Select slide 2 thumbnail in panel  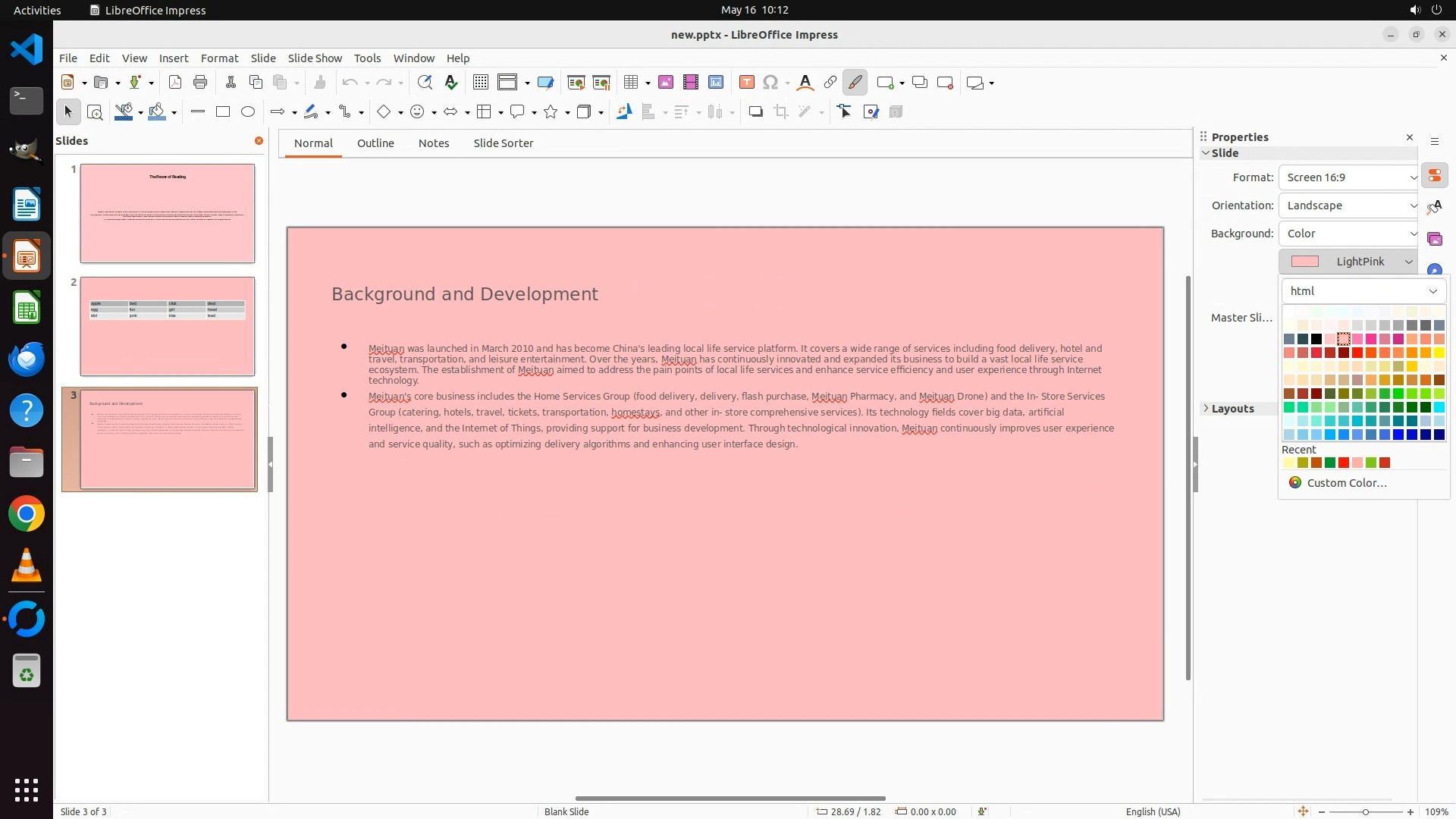pyautogui.click(x=168, y=326)
